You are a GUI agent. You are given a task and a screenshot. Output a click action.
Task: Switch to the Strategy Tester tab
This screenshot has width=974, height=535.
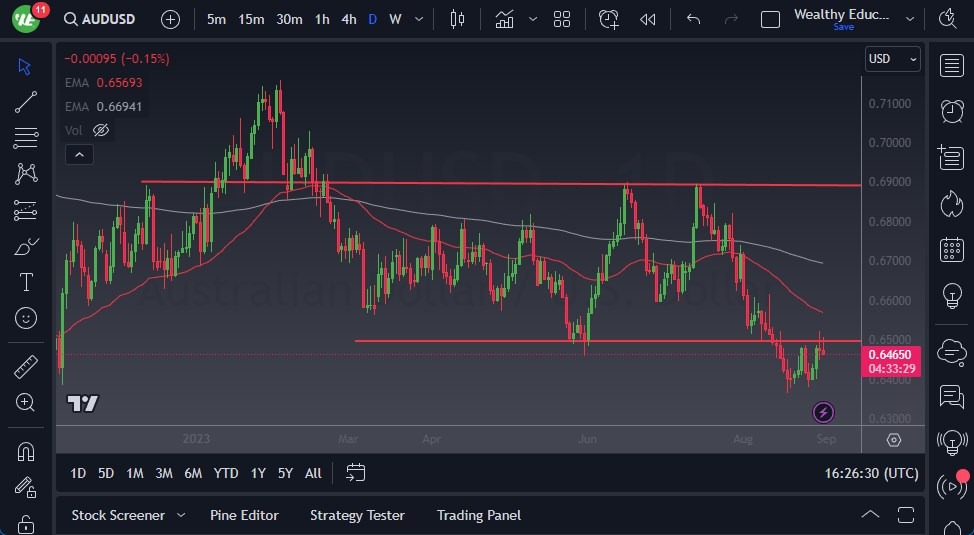pos(357,515)
